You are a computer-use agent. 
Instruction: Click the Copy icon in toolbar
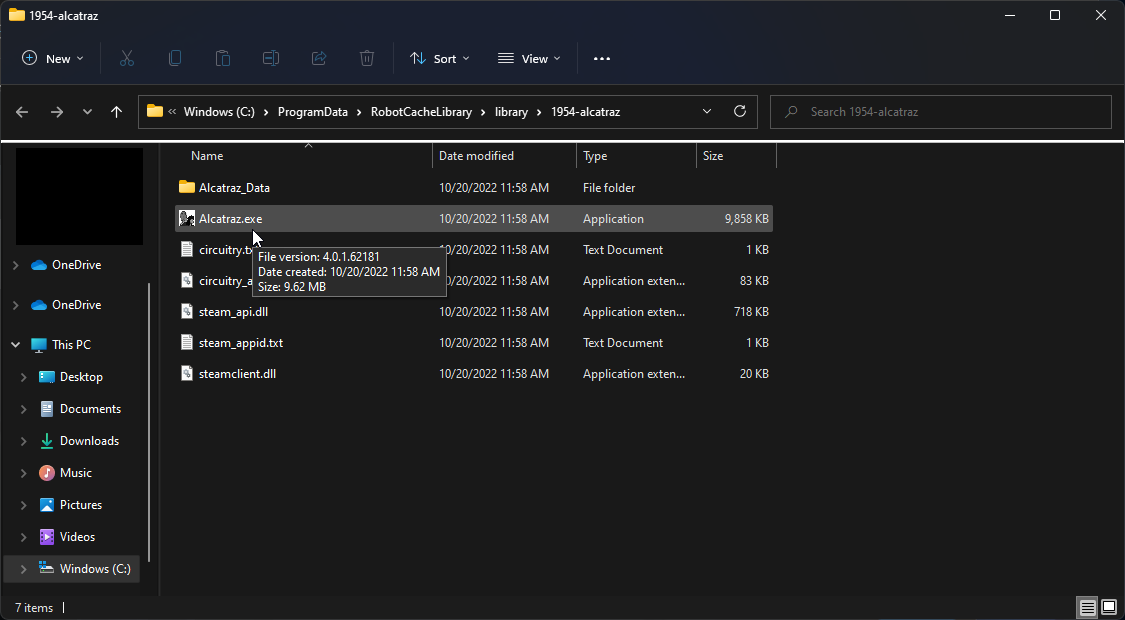pyautogui.click(x=174, y=59)
